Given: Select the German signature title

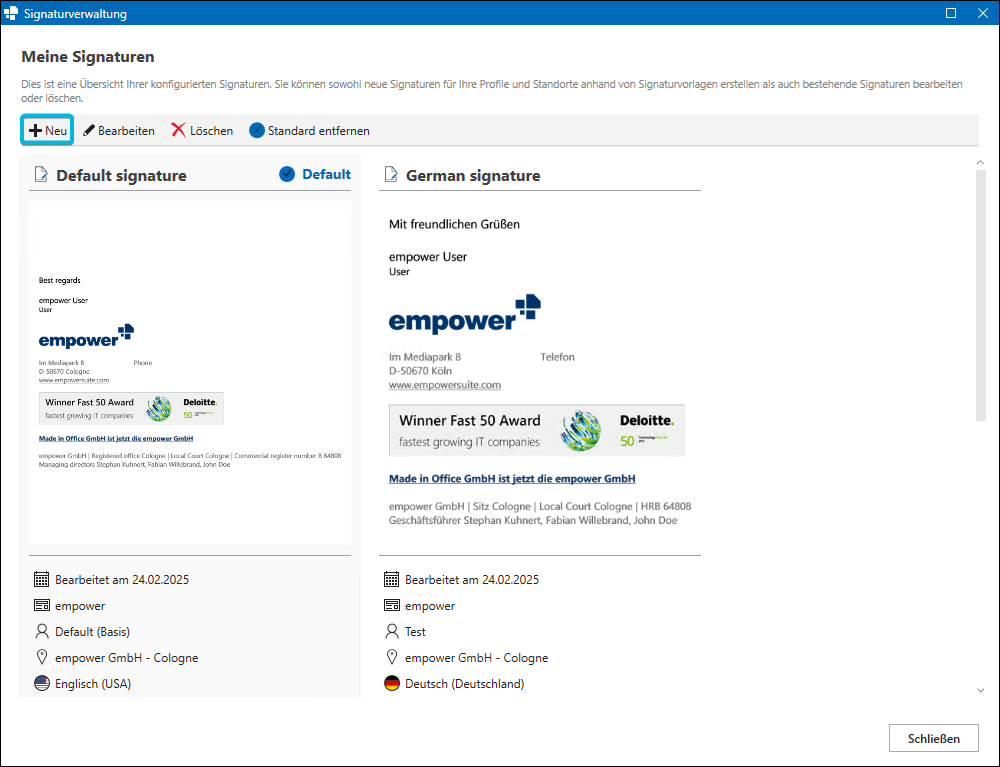Looking at the screenshot, I should pyautogui.click(x=473, y=175).
